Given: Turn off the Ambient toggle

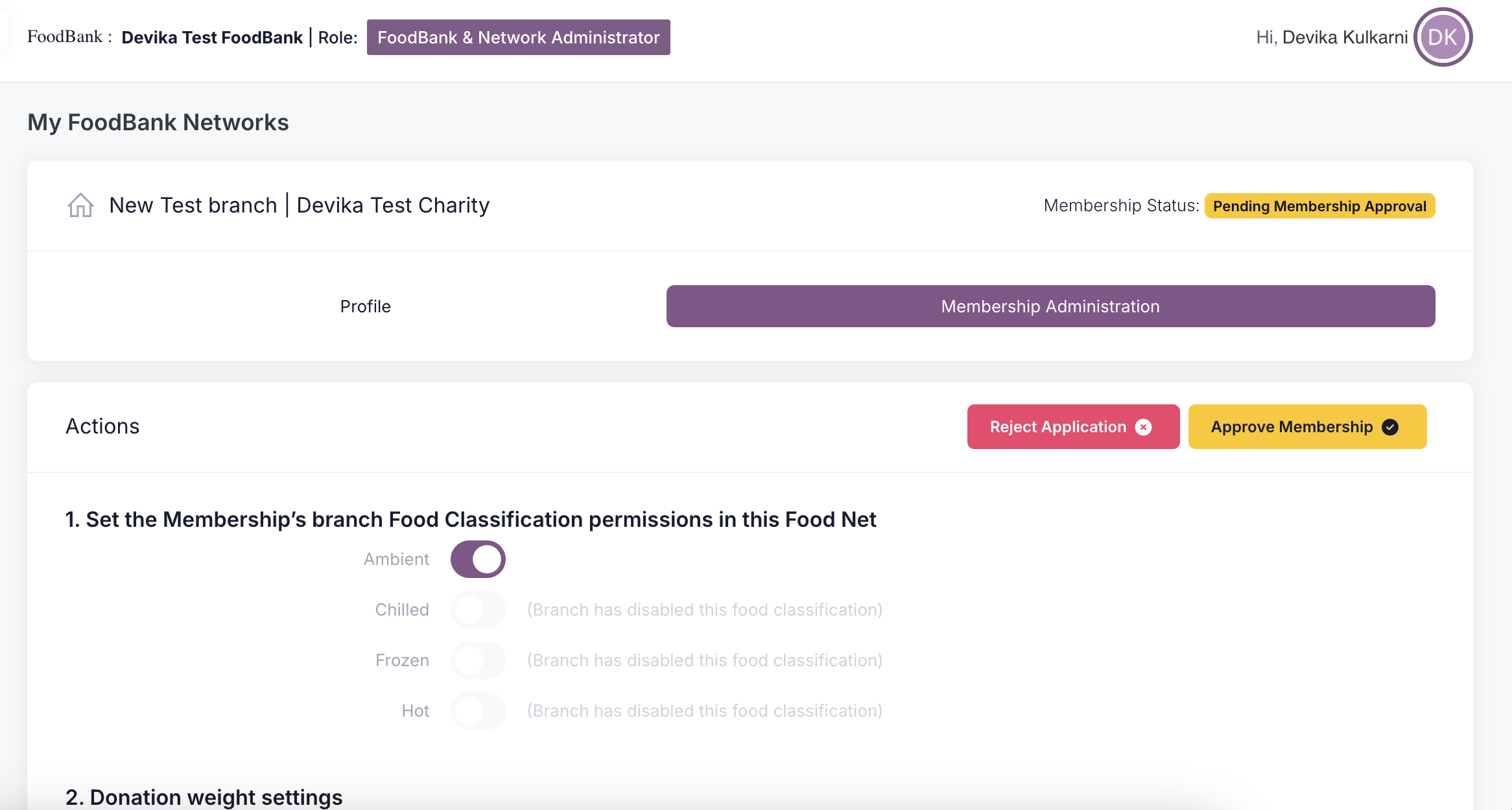Looking at the screenshot, I should coord(478,559).
